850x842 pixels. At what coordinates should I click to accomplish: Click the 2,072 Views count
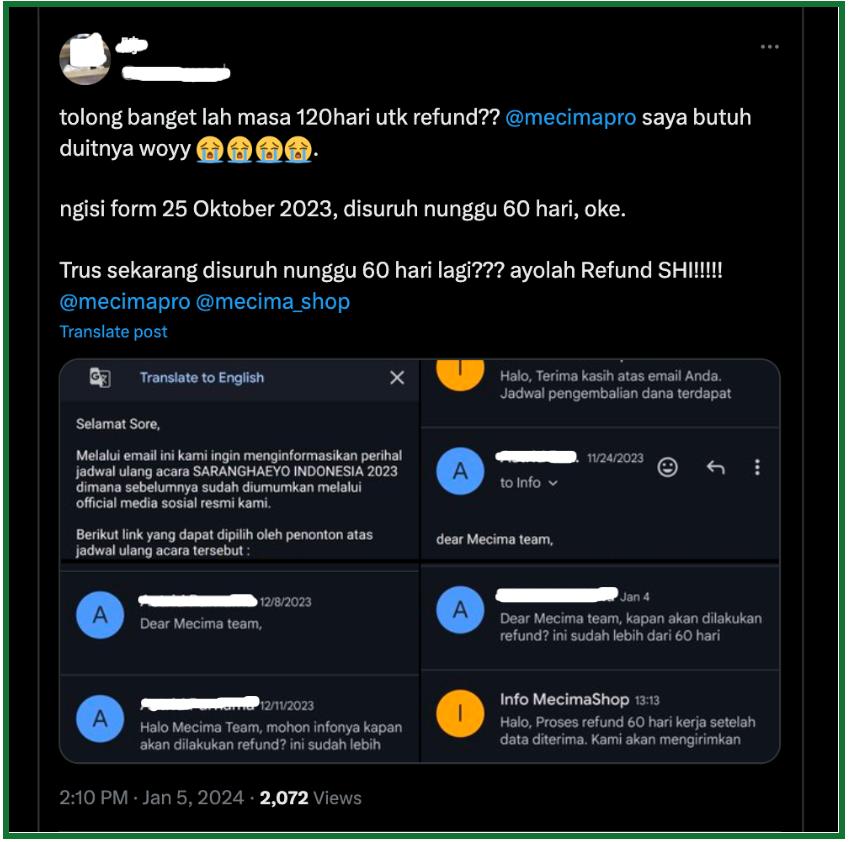[311, 798]
